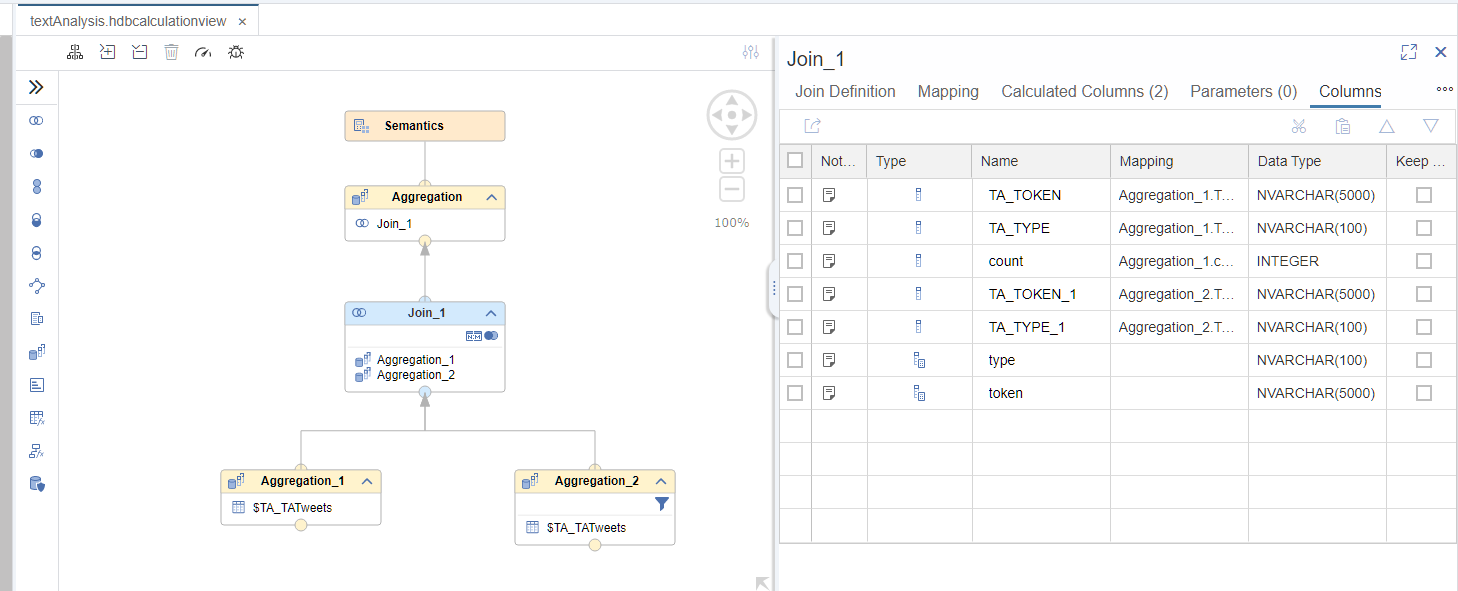1458x591 pixels.
Task: Collapse the Aggregation_1 node
Action: coord(367,481)
